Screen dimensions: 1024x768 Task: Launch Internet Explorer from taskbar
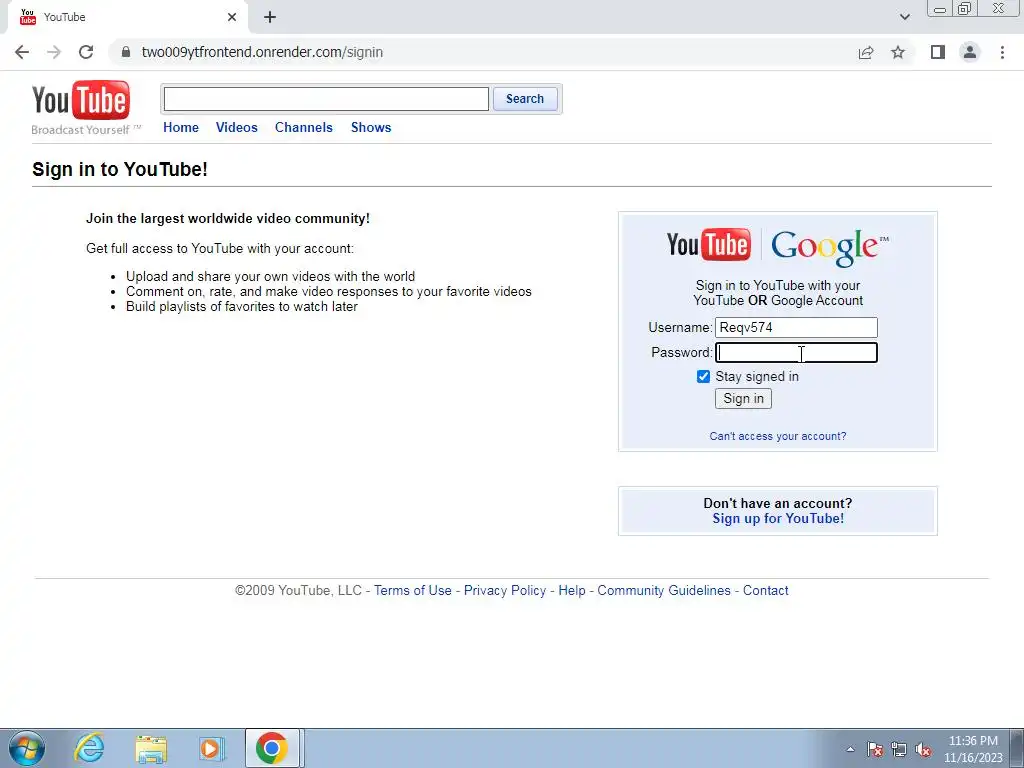click(88, 748)
